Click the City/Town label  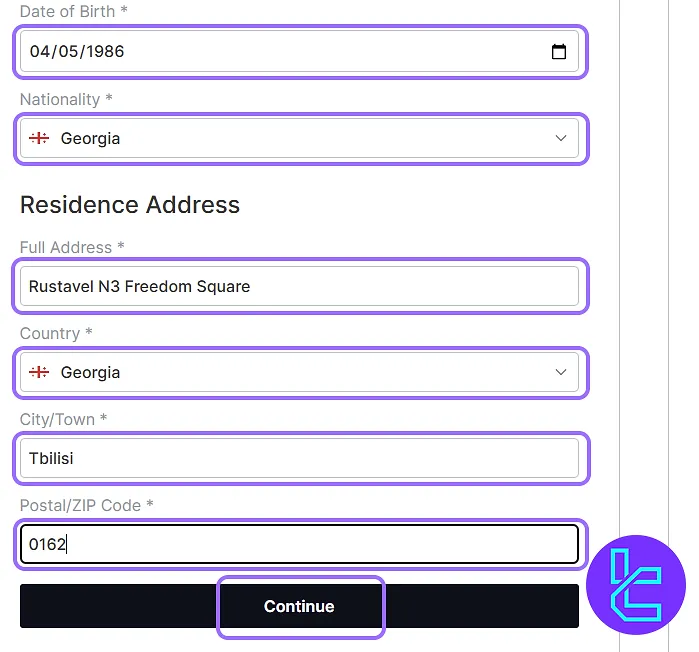(x=63, y=419)
